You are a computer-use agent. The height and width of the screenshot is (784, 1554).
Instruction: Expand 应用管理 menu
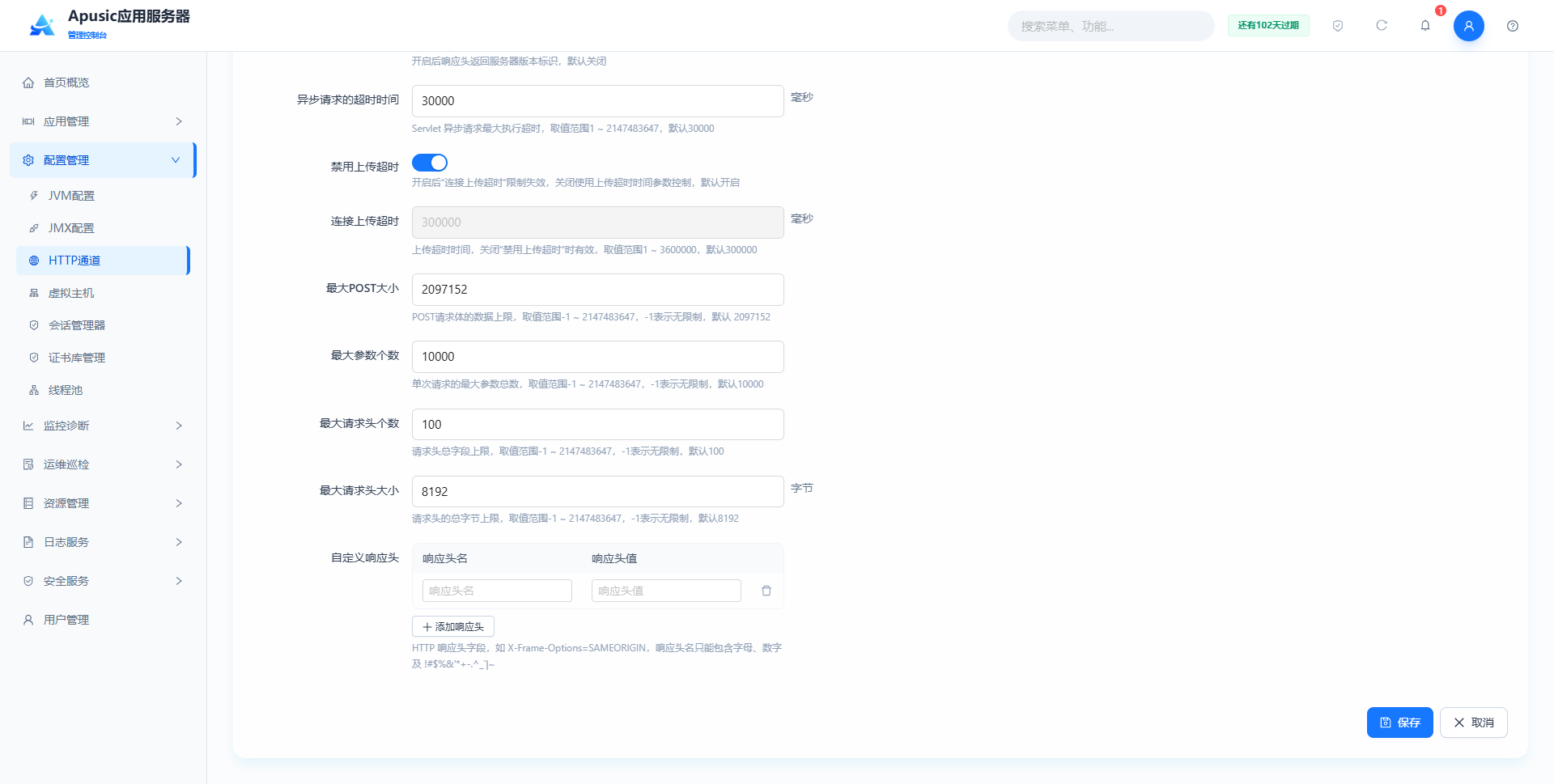(103, 121)
